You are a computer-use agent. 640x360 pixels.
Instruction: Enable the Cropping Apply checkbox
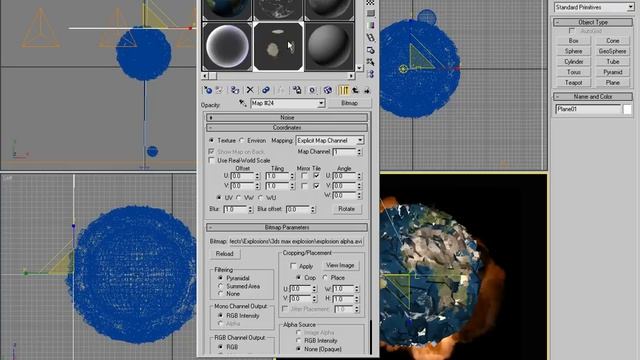293,266
